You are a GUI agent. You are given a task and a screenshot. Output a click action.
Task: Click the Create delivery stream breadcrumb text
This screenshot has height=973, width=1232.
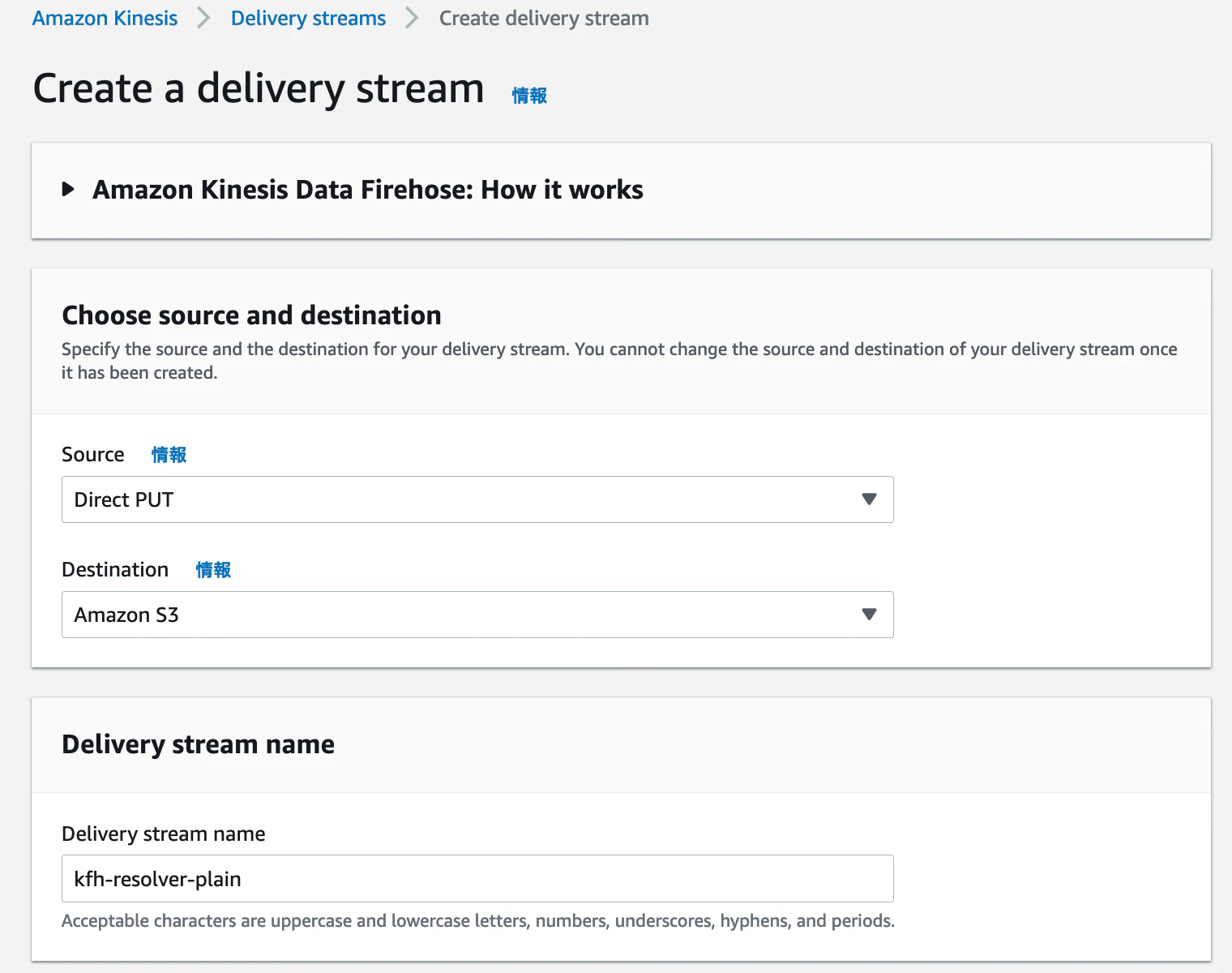[544, 18]
